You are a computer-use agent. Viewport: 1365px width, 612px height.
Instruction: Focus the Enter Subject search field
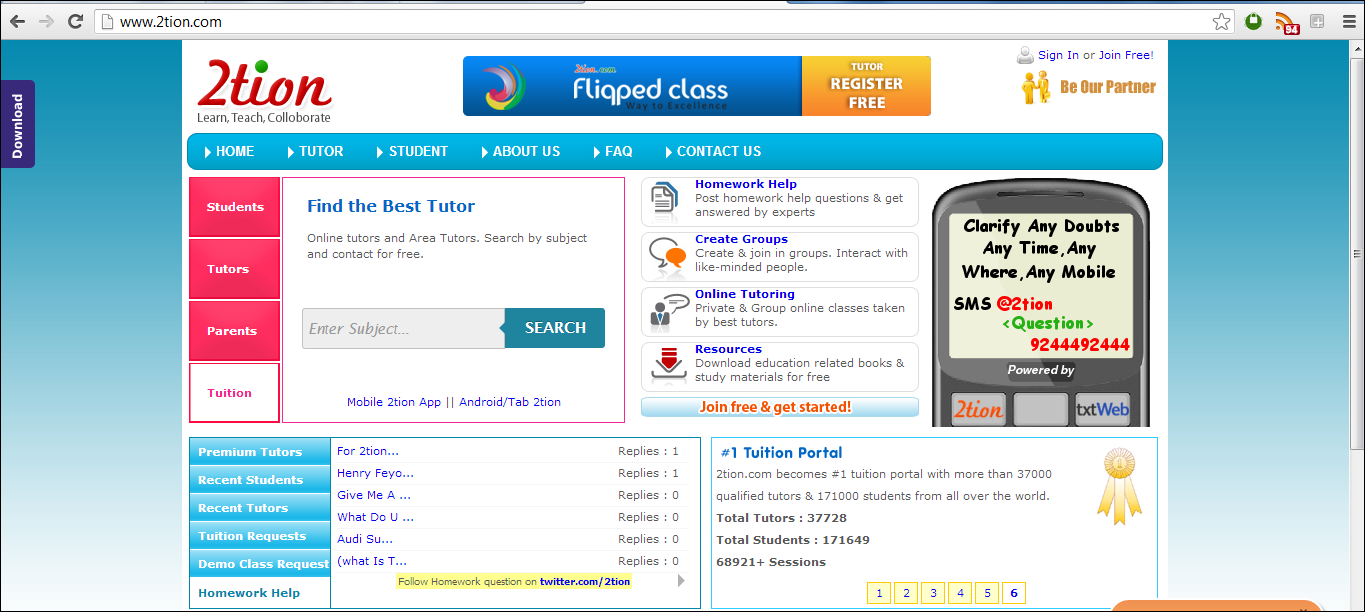click(x=404, y=328)
